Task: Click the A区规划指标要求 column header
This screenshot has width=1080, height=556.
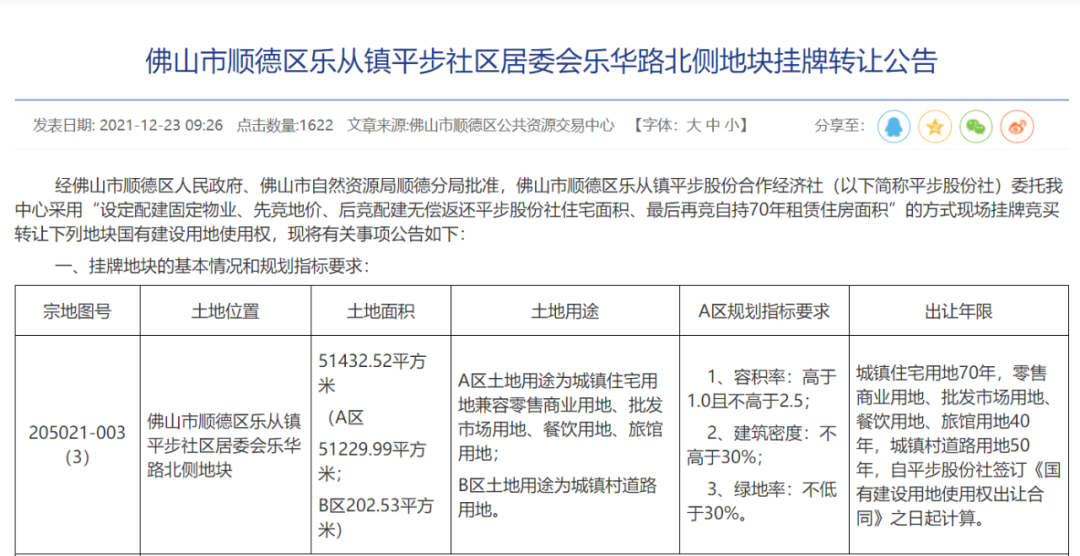Action: [x=763, y=311]
